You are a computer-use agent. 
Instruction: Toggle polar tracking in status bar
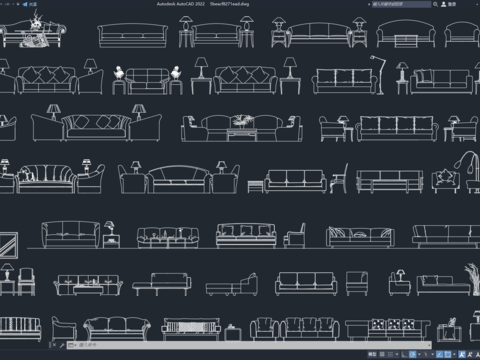412,354
